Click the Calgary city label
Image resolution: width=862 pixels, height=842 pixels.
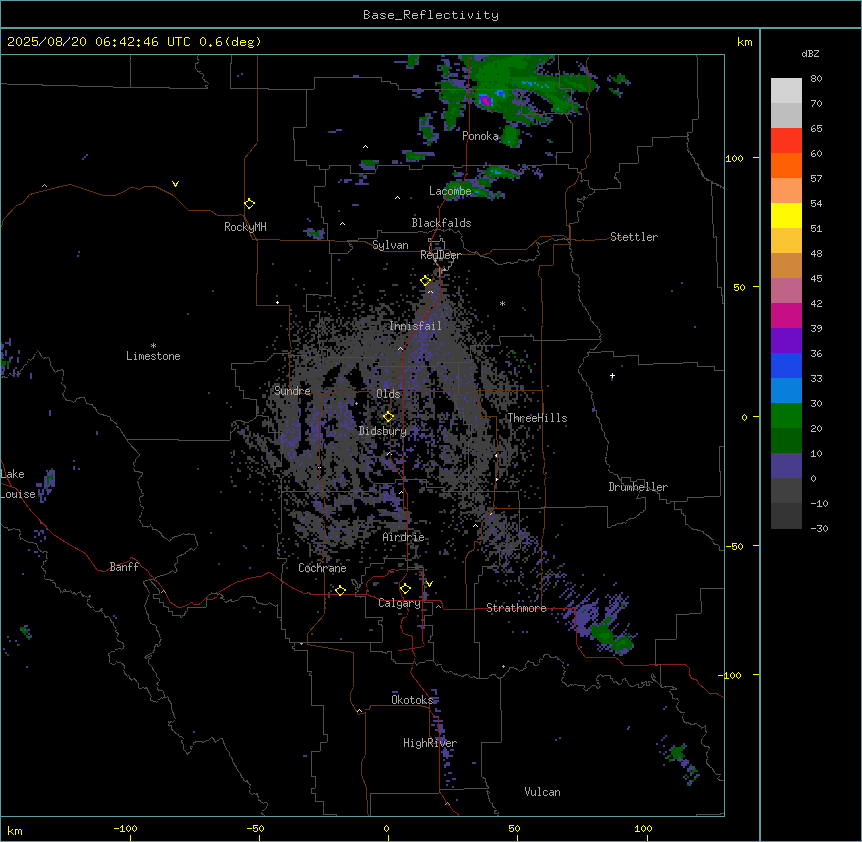[x=400, y=603]
